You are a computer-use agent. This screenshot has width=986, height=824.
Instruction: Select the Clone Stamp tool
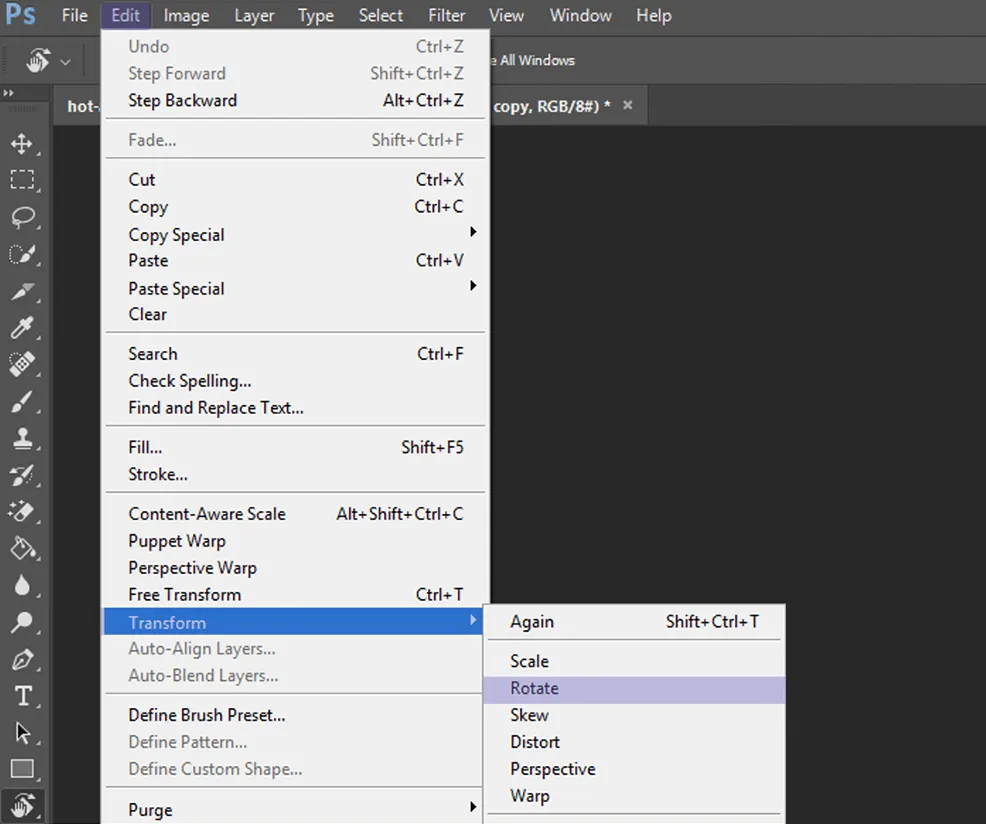coord(22,438)
